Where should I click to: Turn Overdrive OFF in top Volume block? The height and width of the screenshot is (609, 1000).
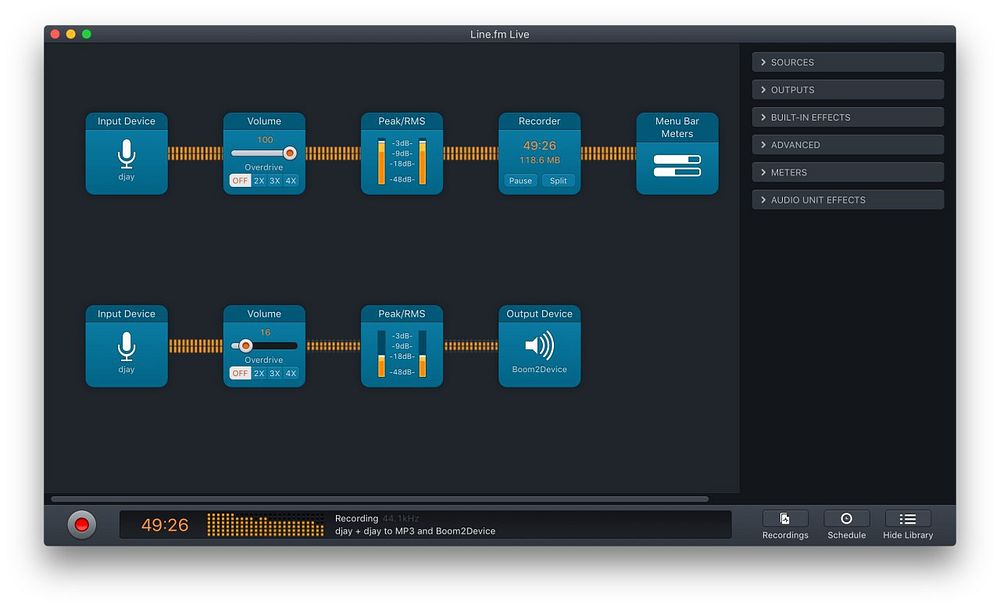coord(240,180)
